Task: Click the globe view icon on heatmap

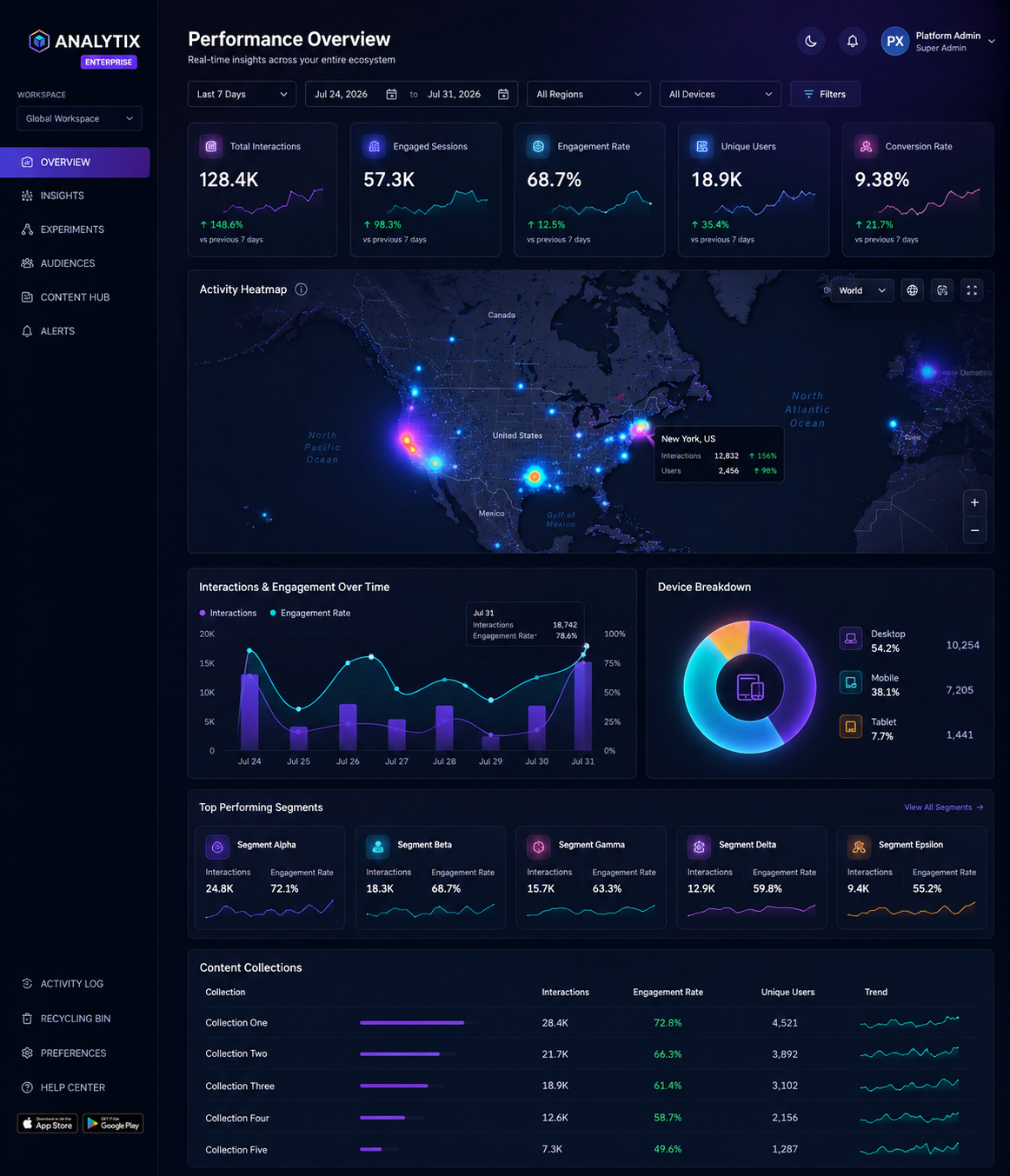Action: tap(913, 290)
